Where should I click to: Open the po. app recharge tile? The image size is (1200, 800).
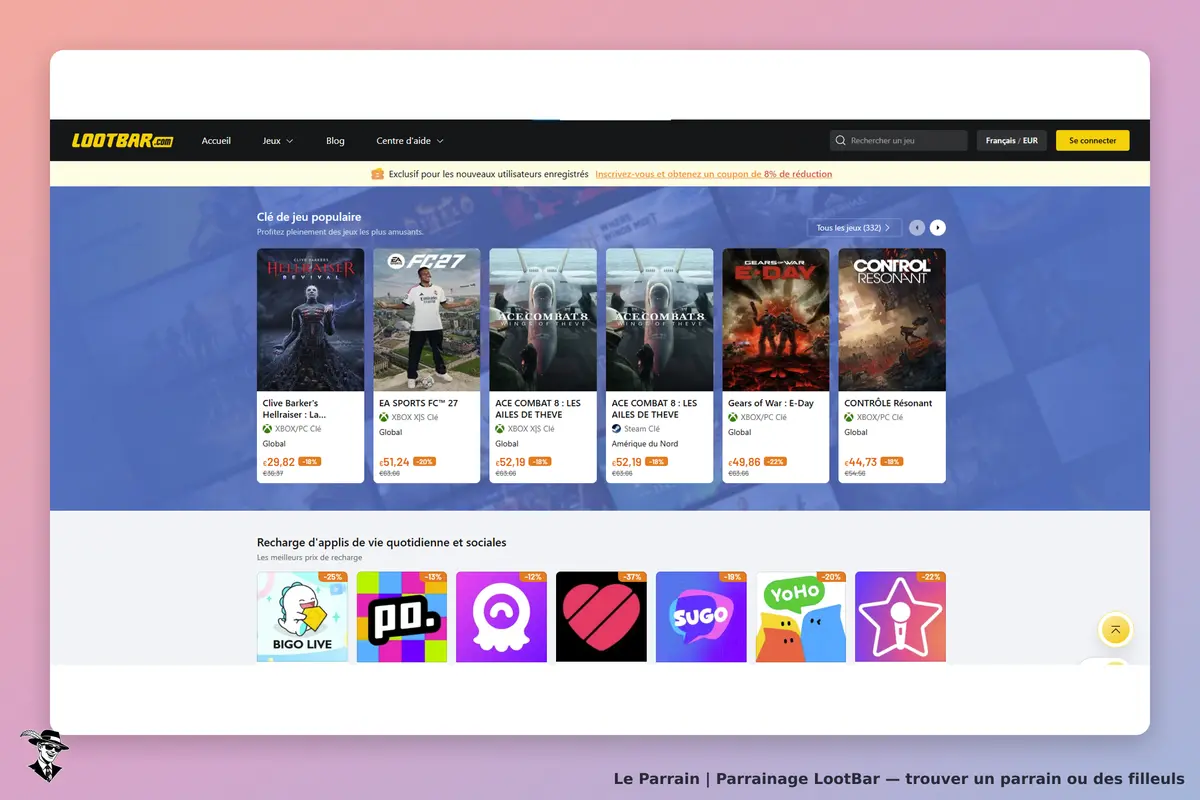[402, 617]
